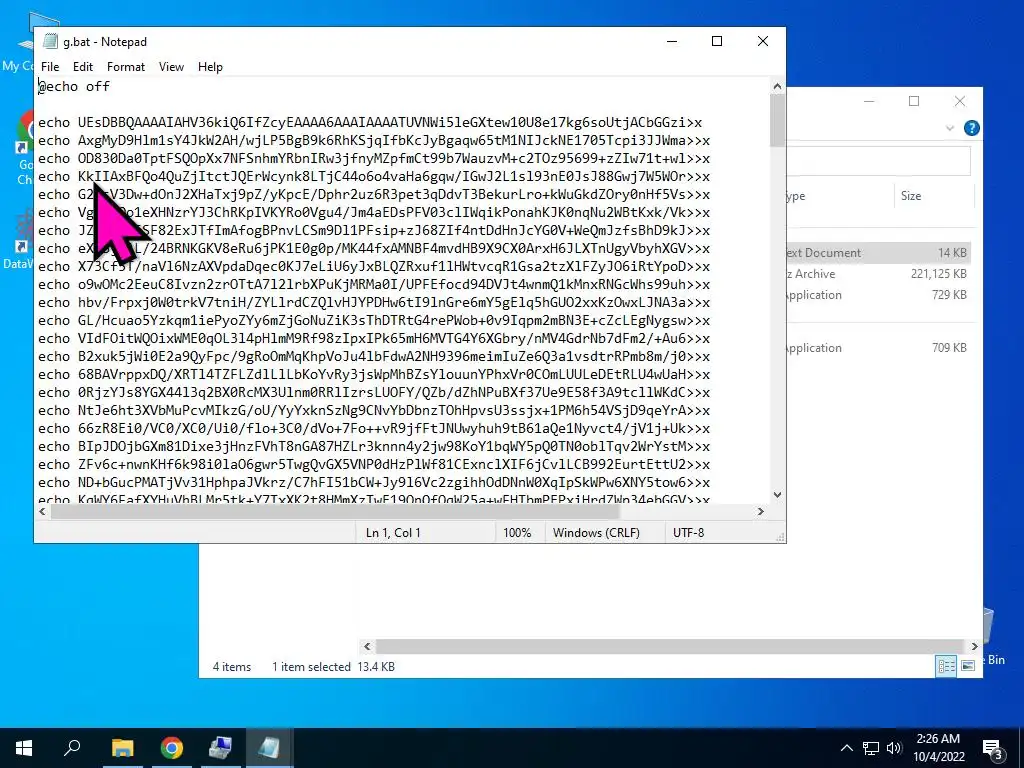Select the Text Document row showing 14 KB

878,253
